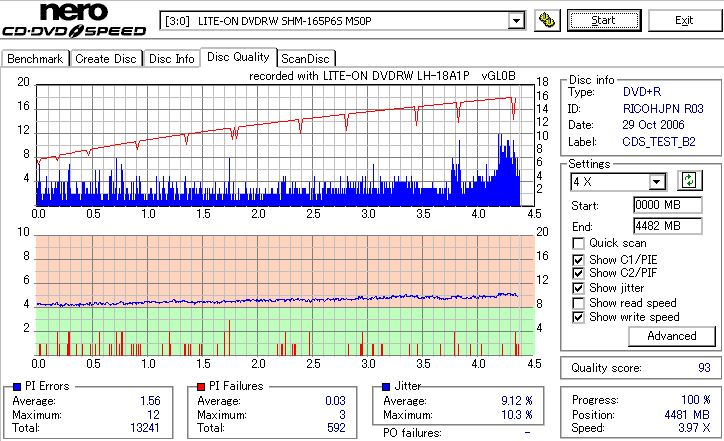Click the Exit button
This screenshot has height=441, width=724.
[684, 21]
